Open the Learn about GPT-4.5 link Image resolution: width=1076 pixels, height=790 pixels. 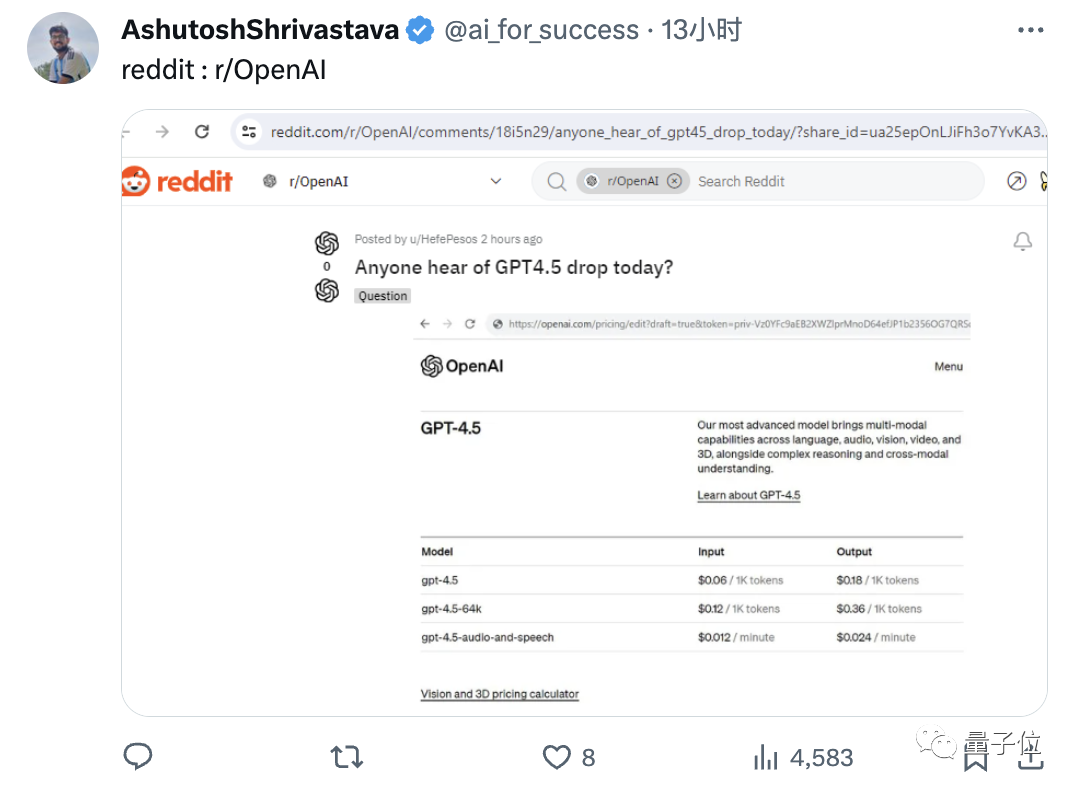coord(748,494)
